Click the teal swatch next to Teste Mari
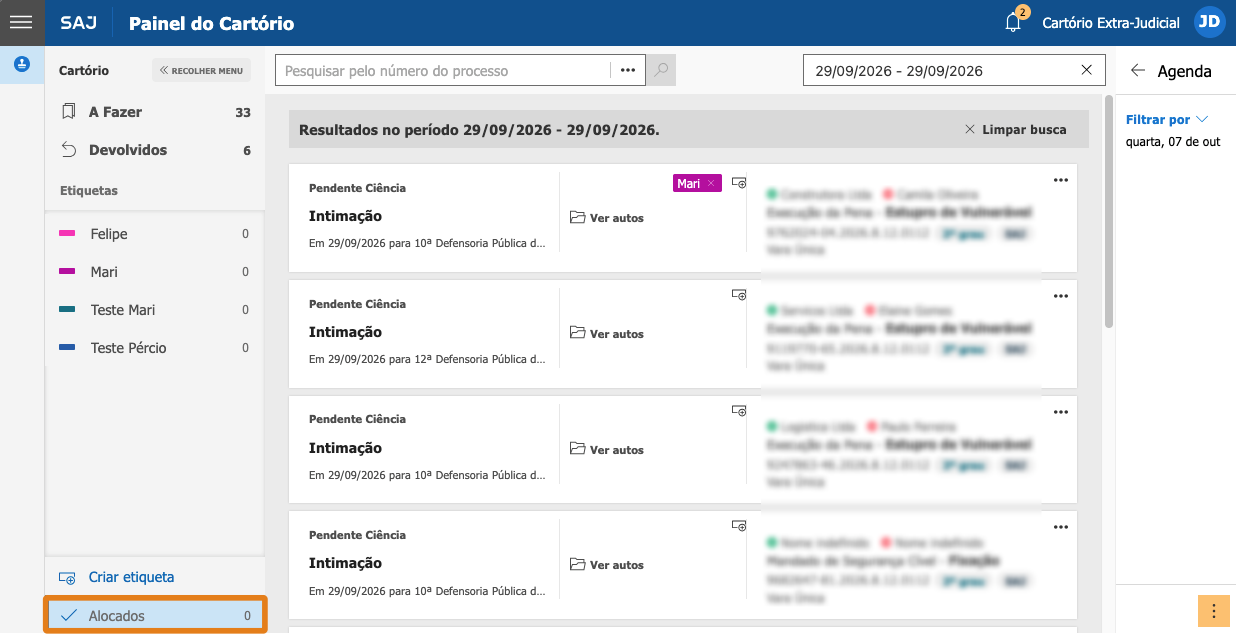The height and width of the screenshot is (635, 1236). click(x=67, y=310)
